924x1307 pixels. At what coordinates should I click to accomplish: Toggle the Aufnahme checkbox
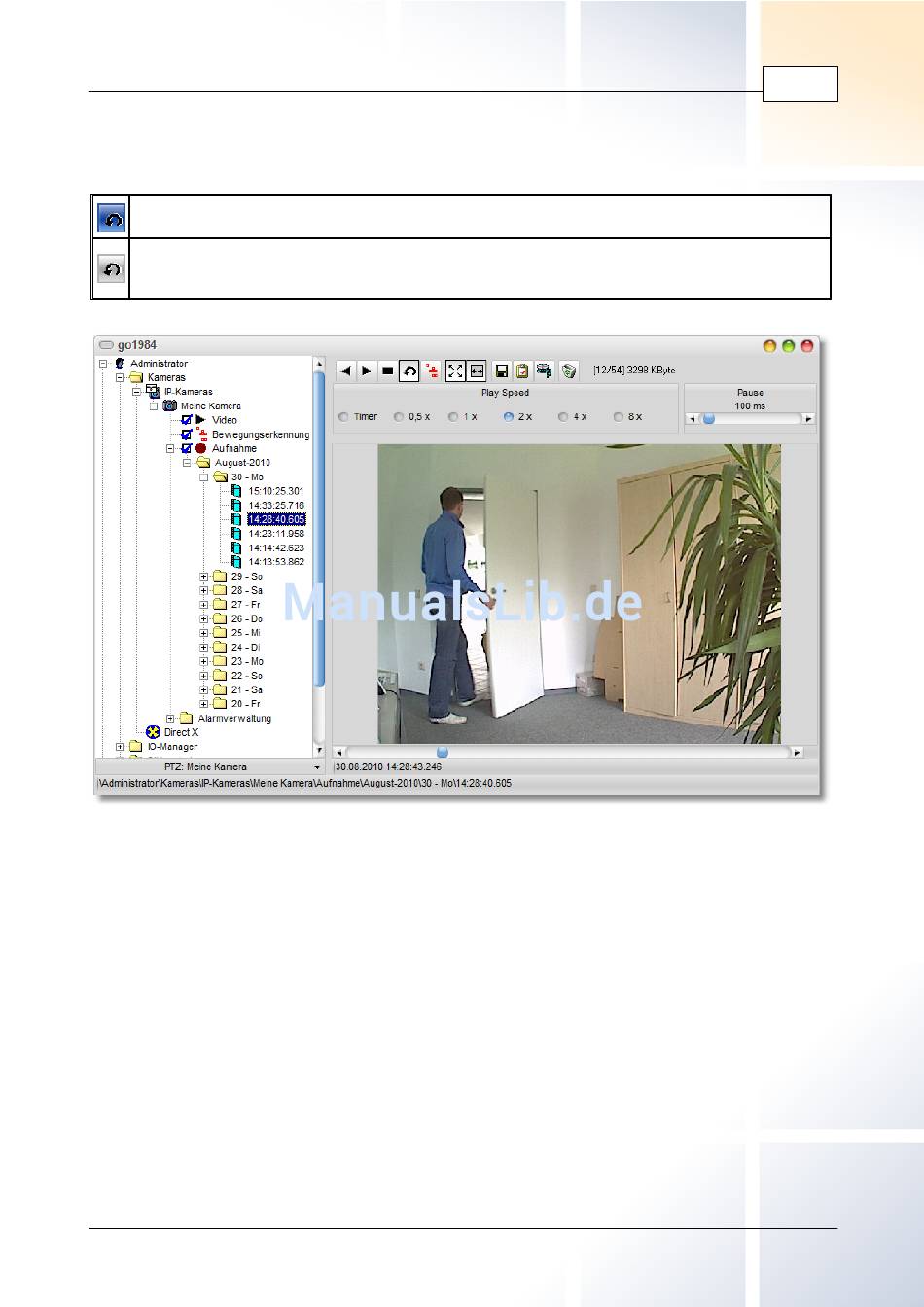click(187, 448)
